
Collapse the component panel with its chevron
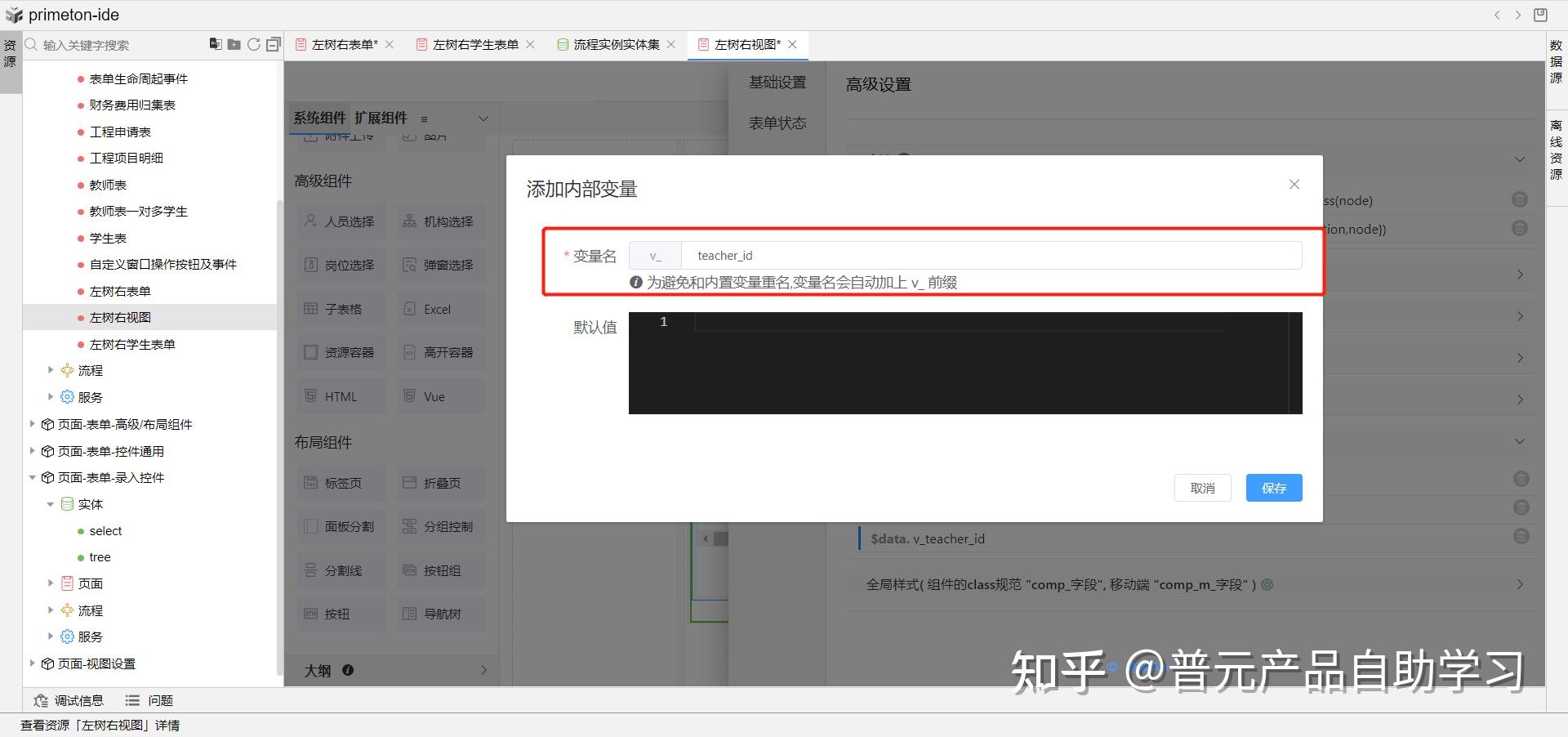[483, 118]
